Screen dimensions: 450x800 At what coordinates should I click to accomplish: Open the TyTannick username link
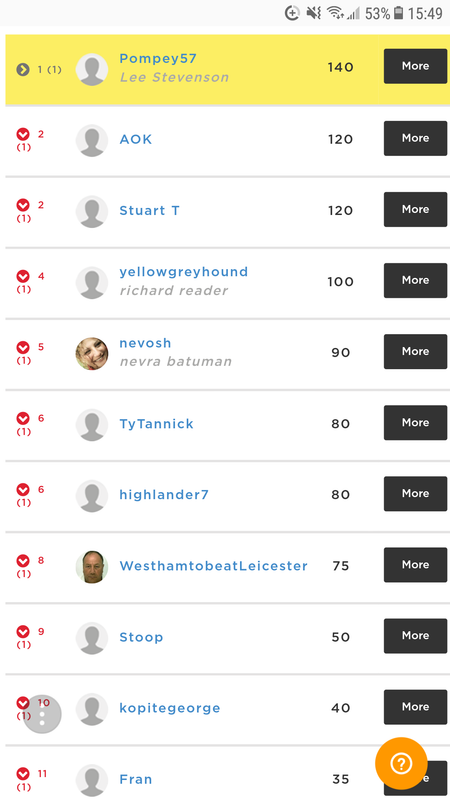click(x=156, y=424)
